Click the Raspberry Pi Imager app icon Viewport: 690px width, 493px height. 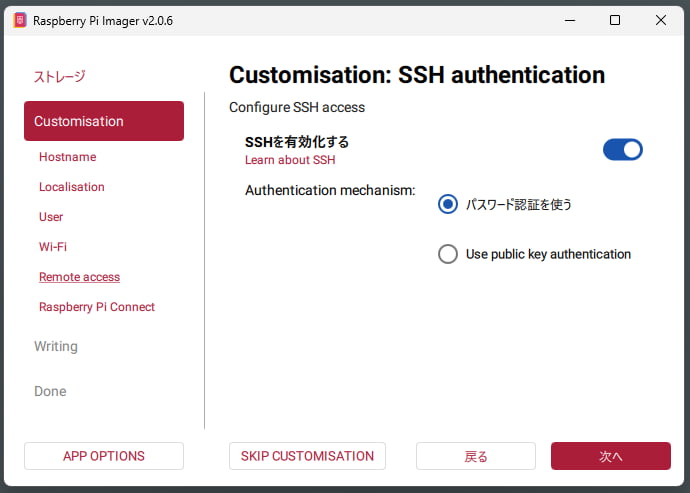[x=20, y=20]
